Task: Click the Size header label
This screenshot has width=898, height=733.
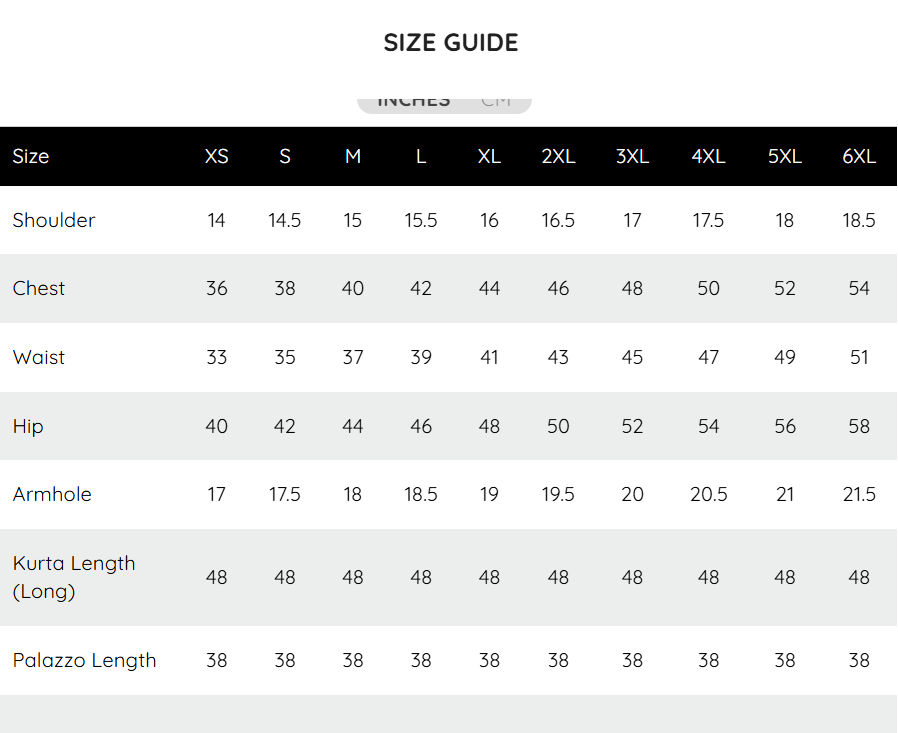Action: (31, 157)
